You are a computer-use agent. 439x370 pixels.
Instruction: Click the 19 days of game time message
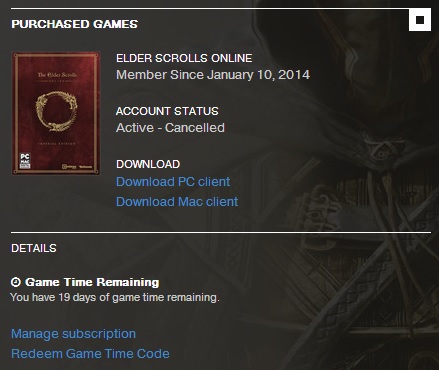(115, 297)
